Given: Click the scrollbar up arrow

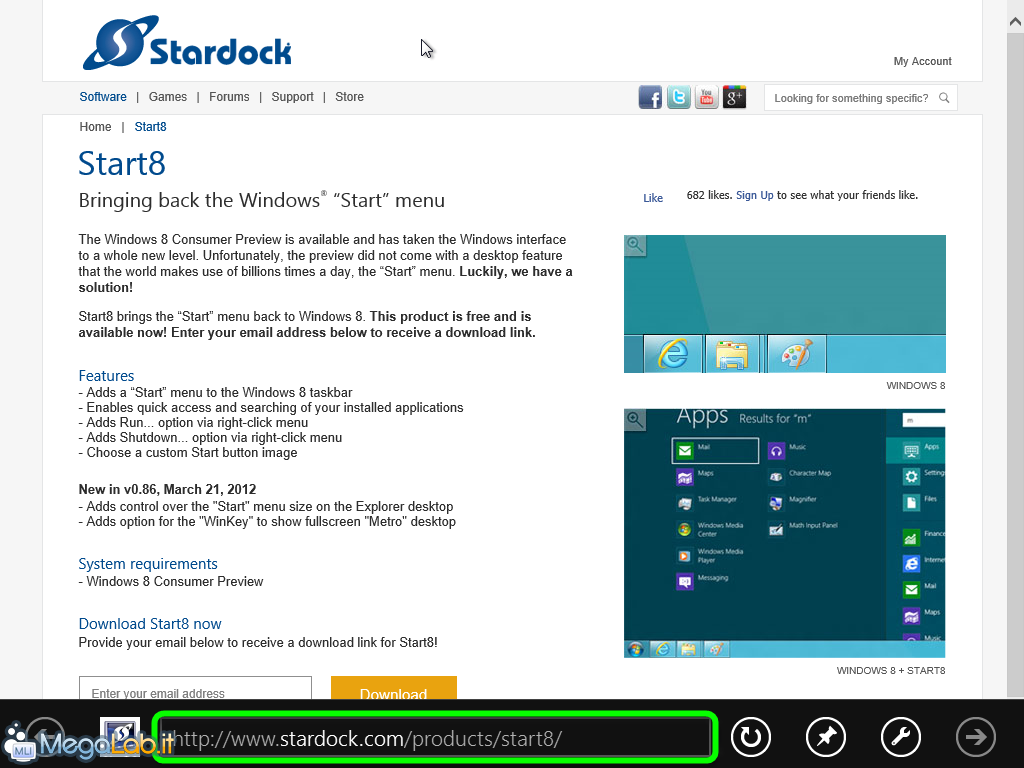Looking at the screenshot, I should pos(1015,22).
